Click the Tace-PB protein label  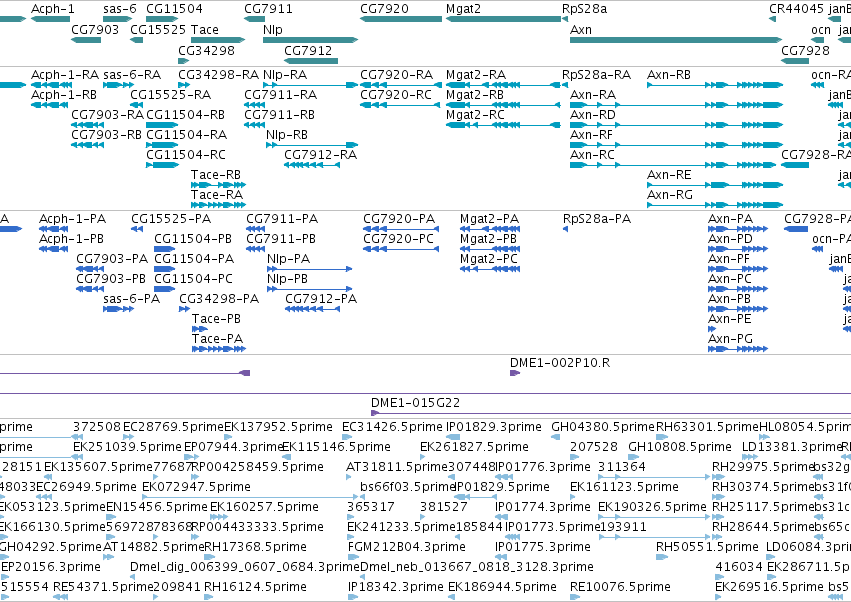pos(217,319)
